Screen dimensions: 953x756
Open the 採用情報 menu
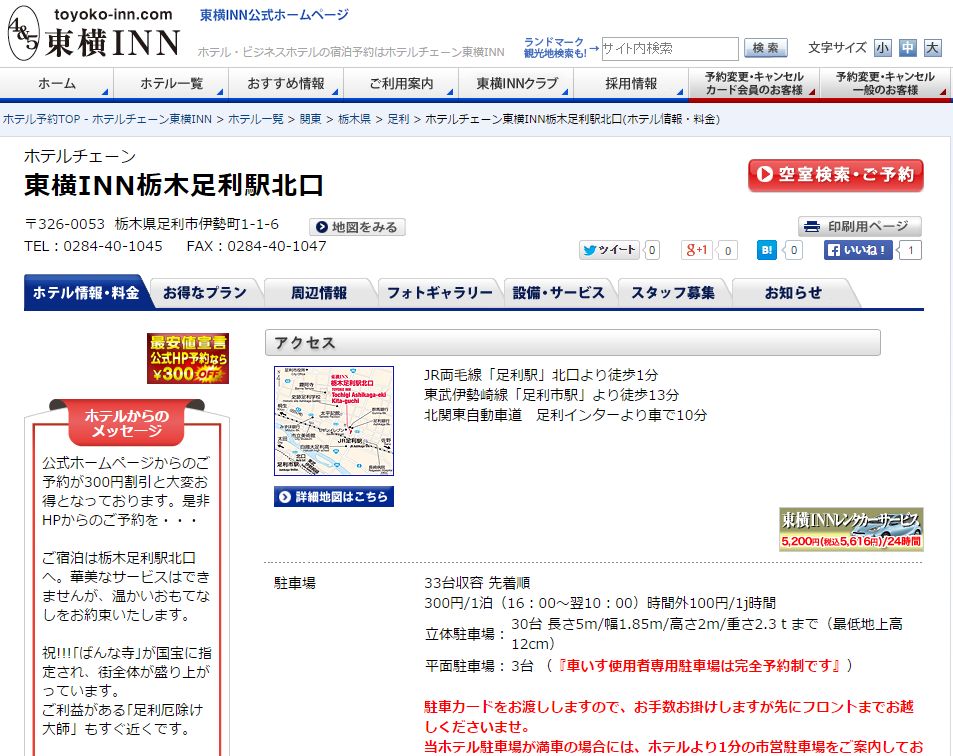631,83
